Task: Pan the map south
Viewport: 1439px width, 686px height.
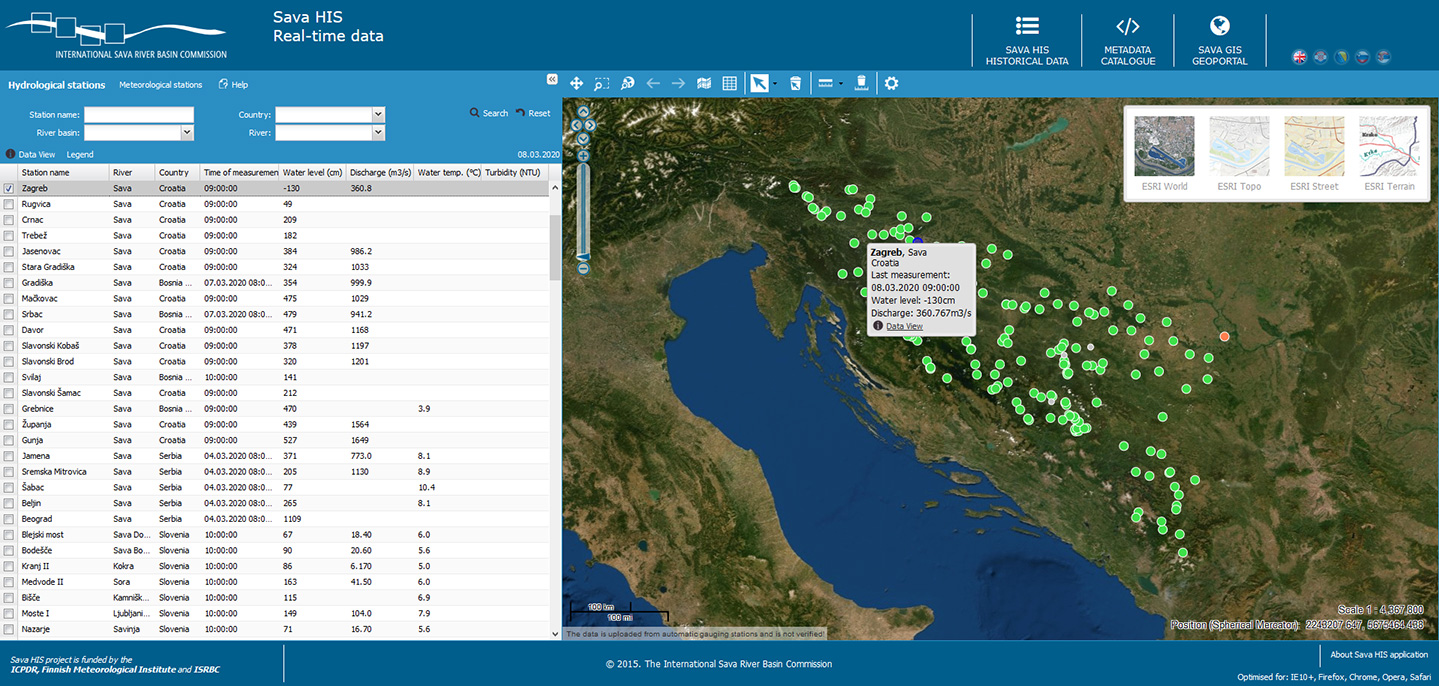Action: point(583,138)
